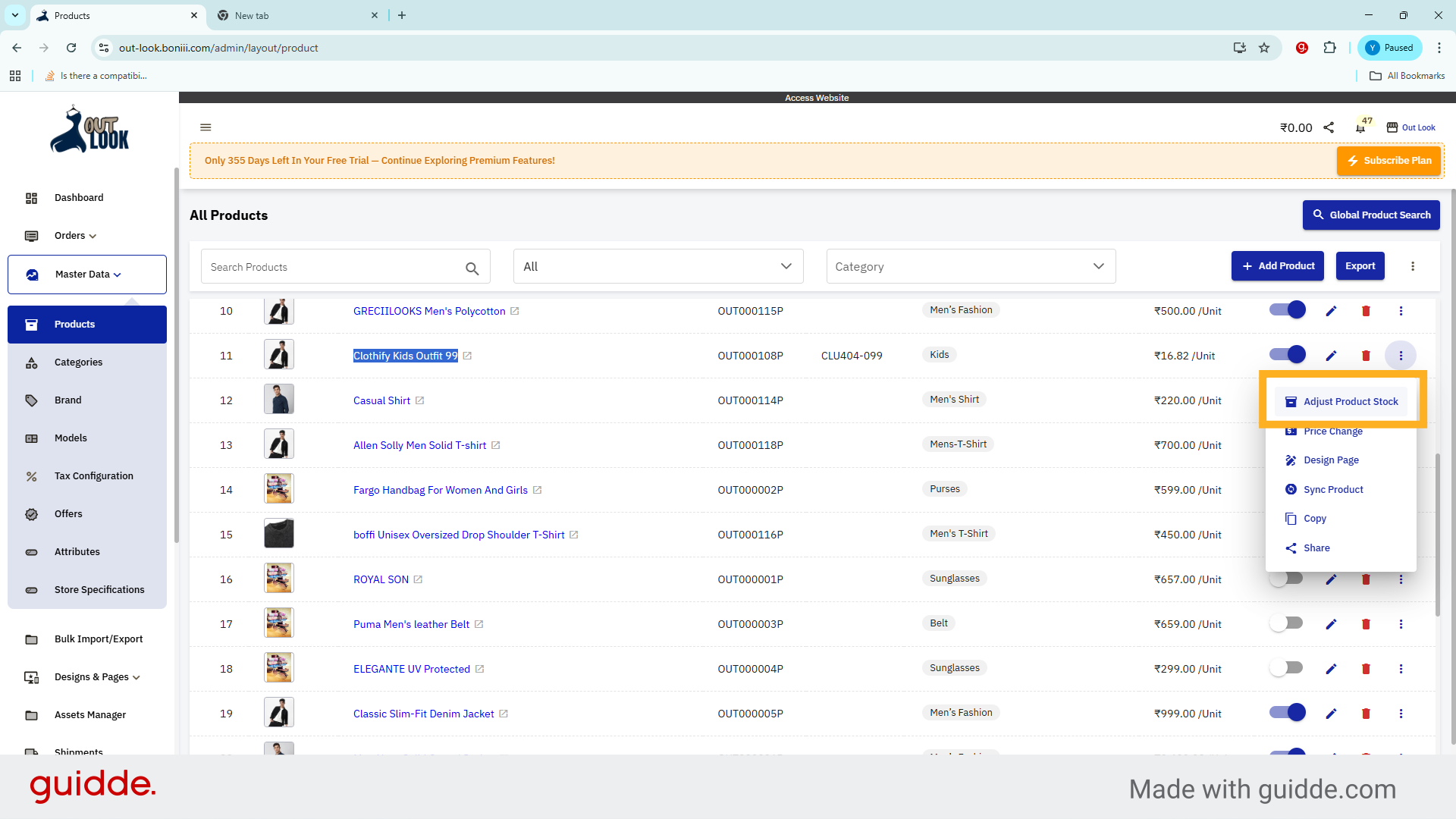Click the Access Website bar
The height and width of the screenshot is (819, 1456).
(817, 98)
